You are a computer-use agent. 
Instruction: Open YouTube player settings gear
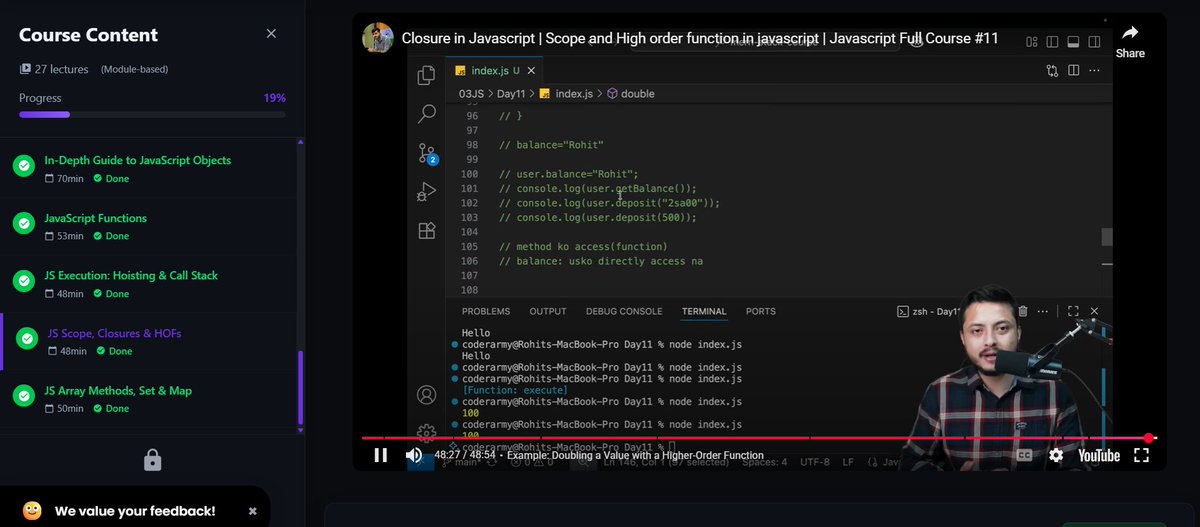coord(1056,455)
